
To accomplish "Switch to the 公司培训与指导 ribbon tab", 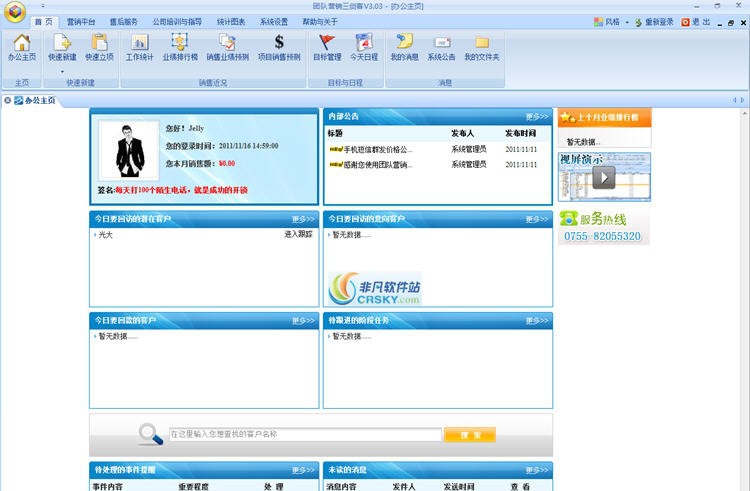I will tap(177, 22).
